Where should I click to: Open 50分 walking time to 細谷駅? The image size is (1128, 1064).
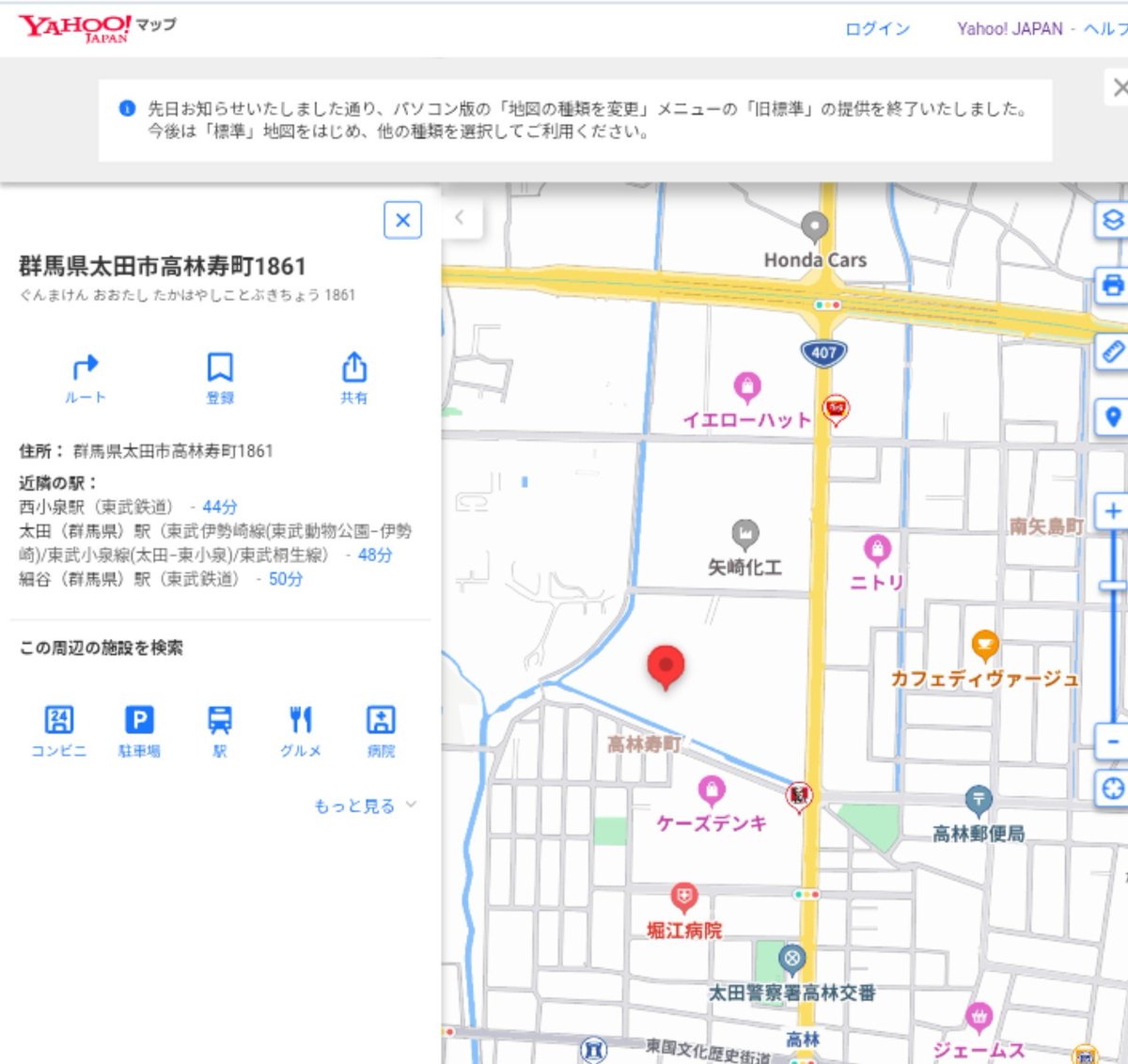point(286,579)
